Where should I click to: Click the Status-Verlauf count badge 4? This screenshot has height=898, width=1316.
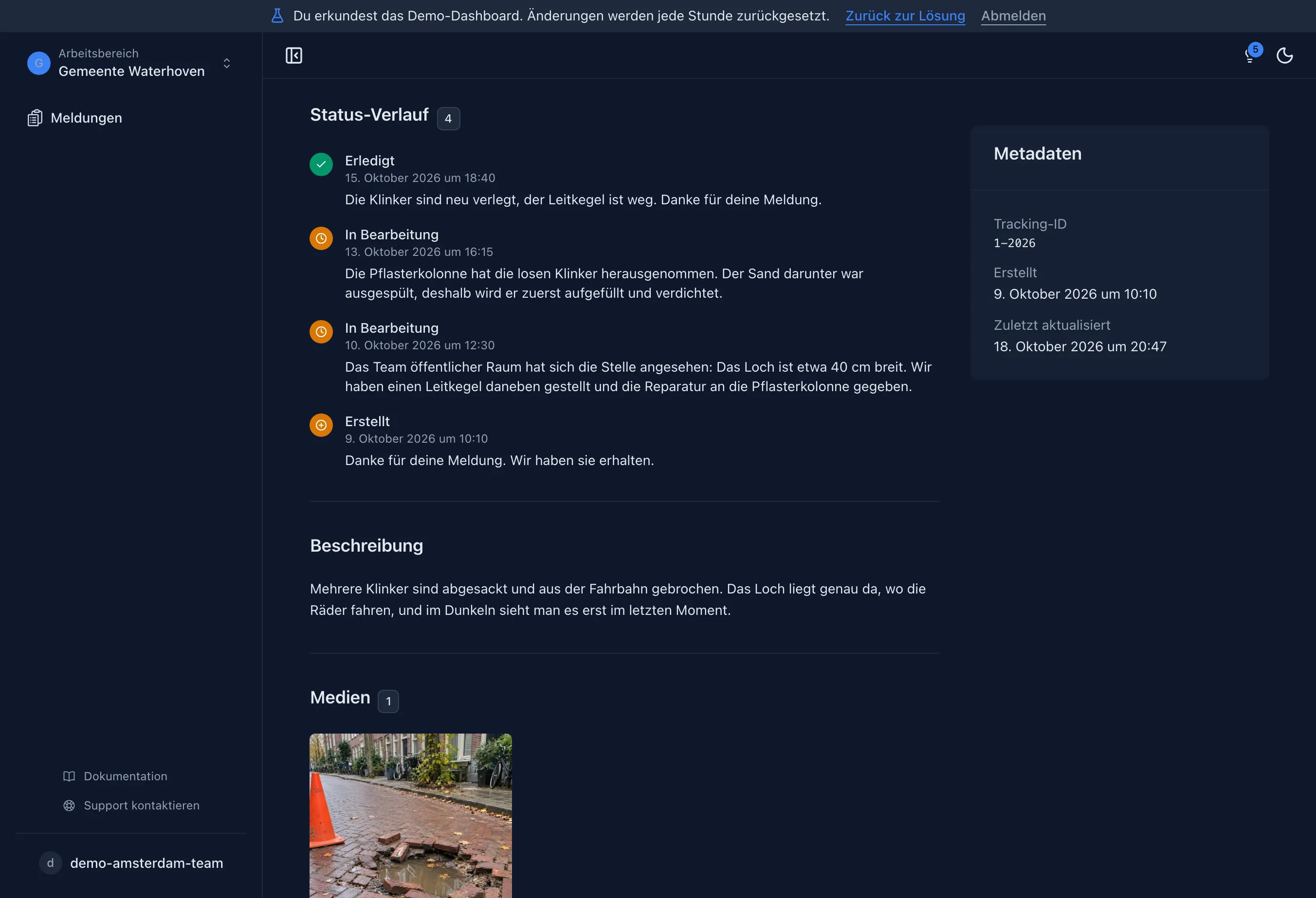(x=448, y=119)
